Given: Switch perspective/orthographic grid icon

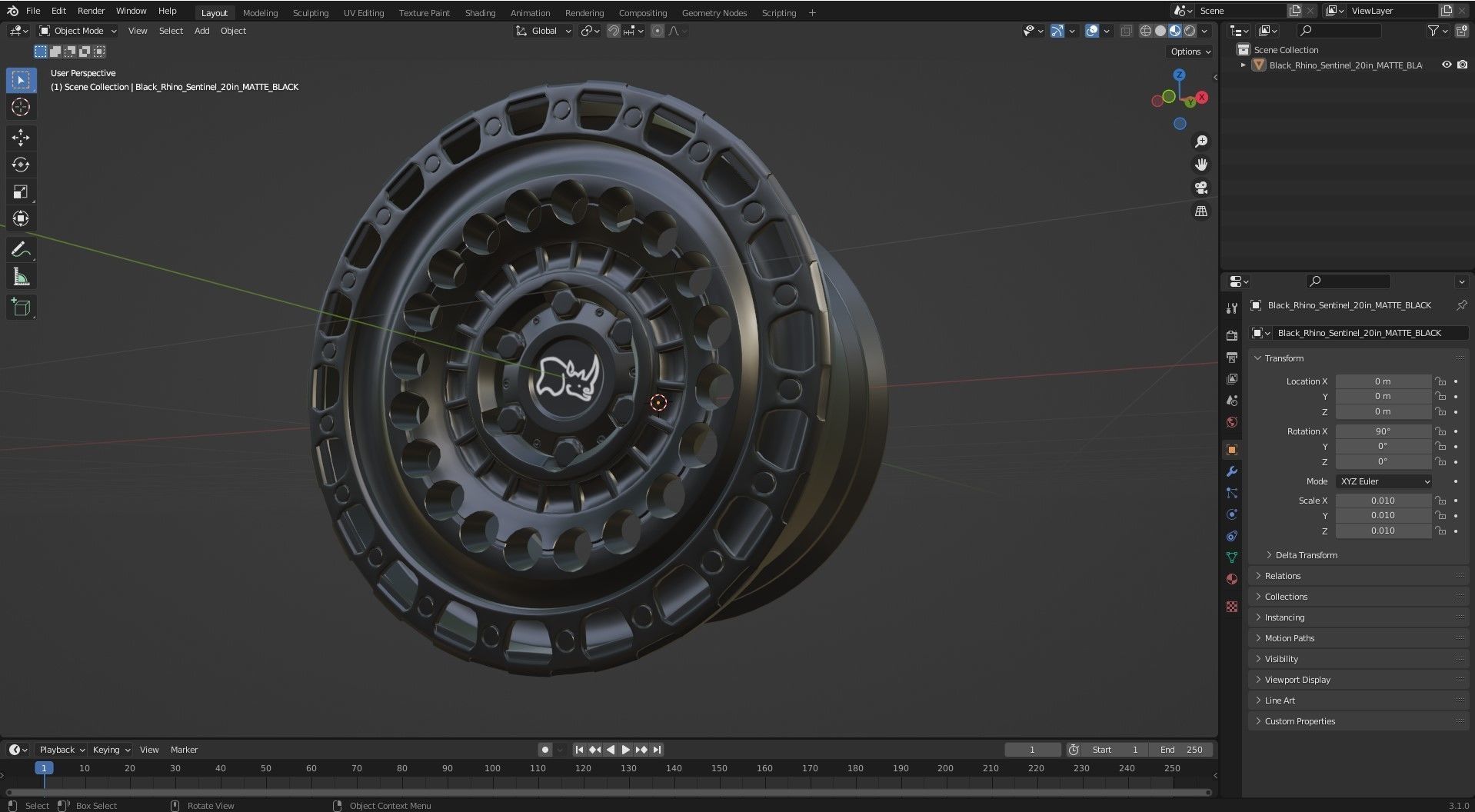Looking at the screenshot, I should (1201, 211).
